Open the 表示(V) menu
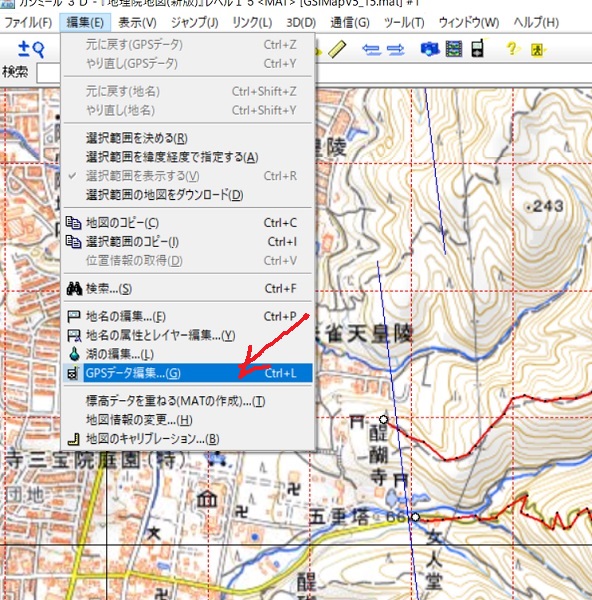 137,23
